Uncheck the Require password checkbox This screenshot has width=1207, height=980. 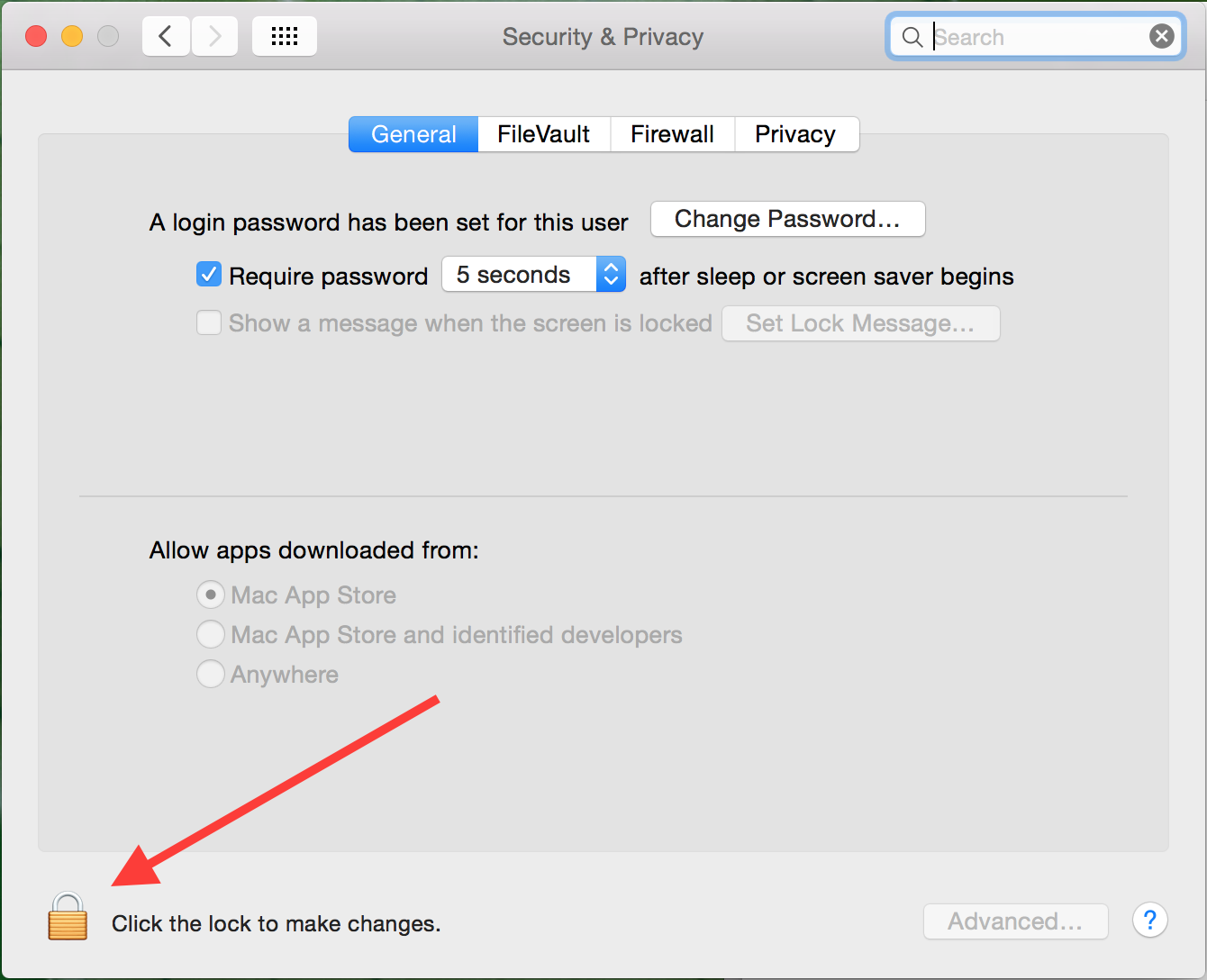click(x=209, y=274)
